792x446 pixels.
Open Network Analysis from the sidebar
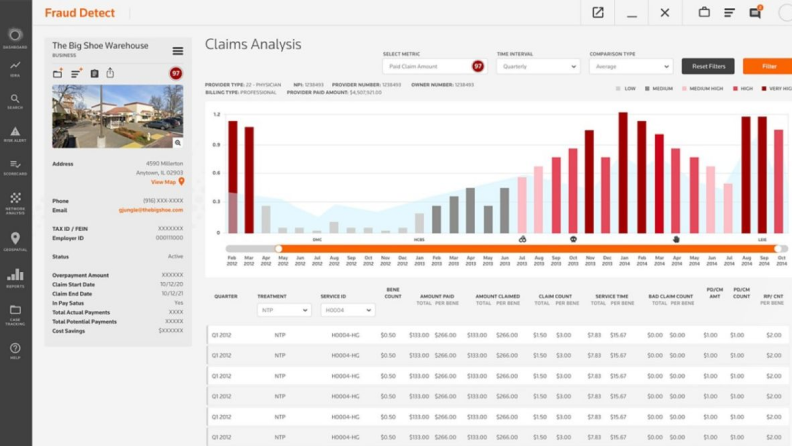15,202
